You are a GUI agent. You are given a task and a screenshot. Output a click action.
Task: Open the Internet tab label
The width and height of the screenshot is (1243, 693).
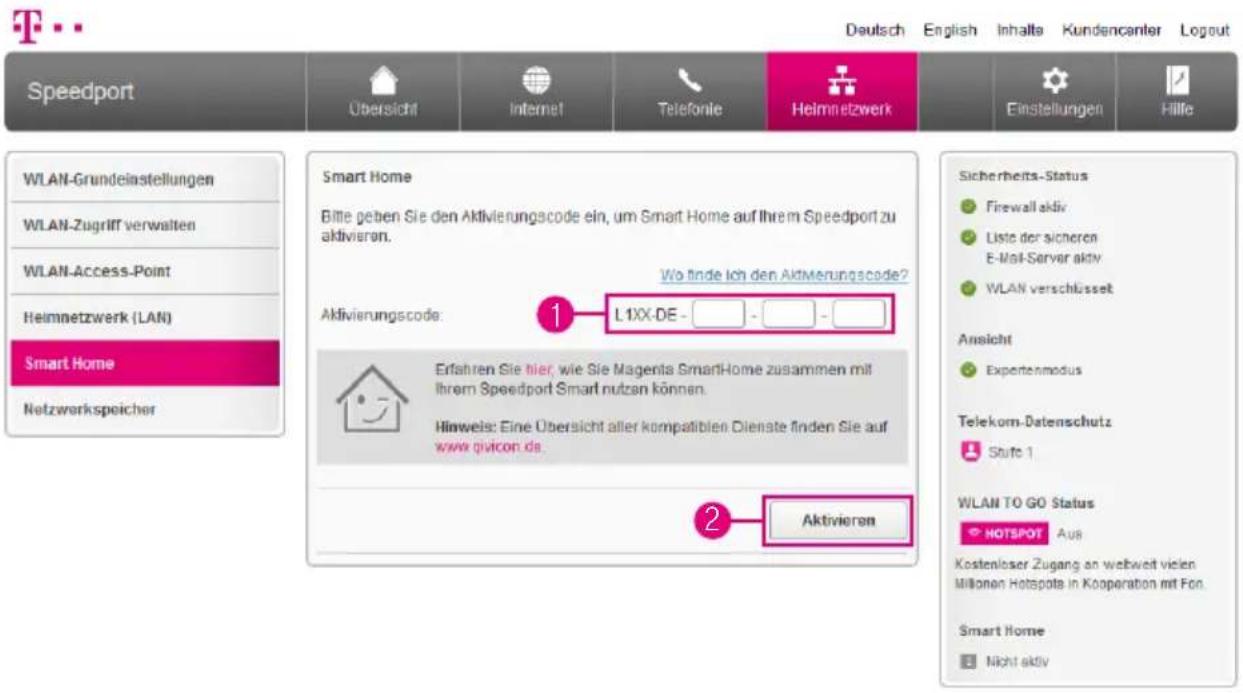[x=535, y=112]
